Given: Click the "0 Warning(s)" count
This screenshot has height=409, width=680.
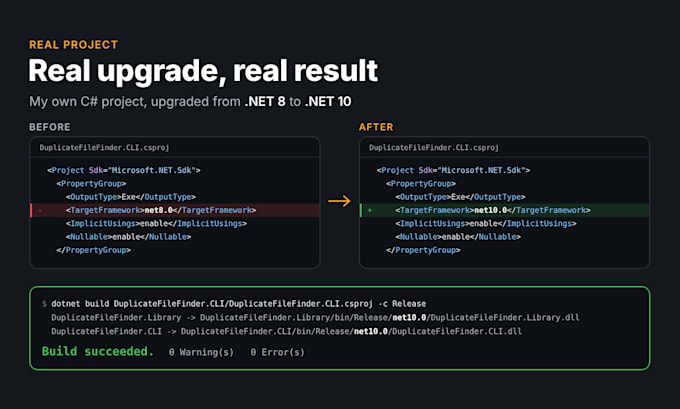Looking at the screenshot, I should click(201, 352).
